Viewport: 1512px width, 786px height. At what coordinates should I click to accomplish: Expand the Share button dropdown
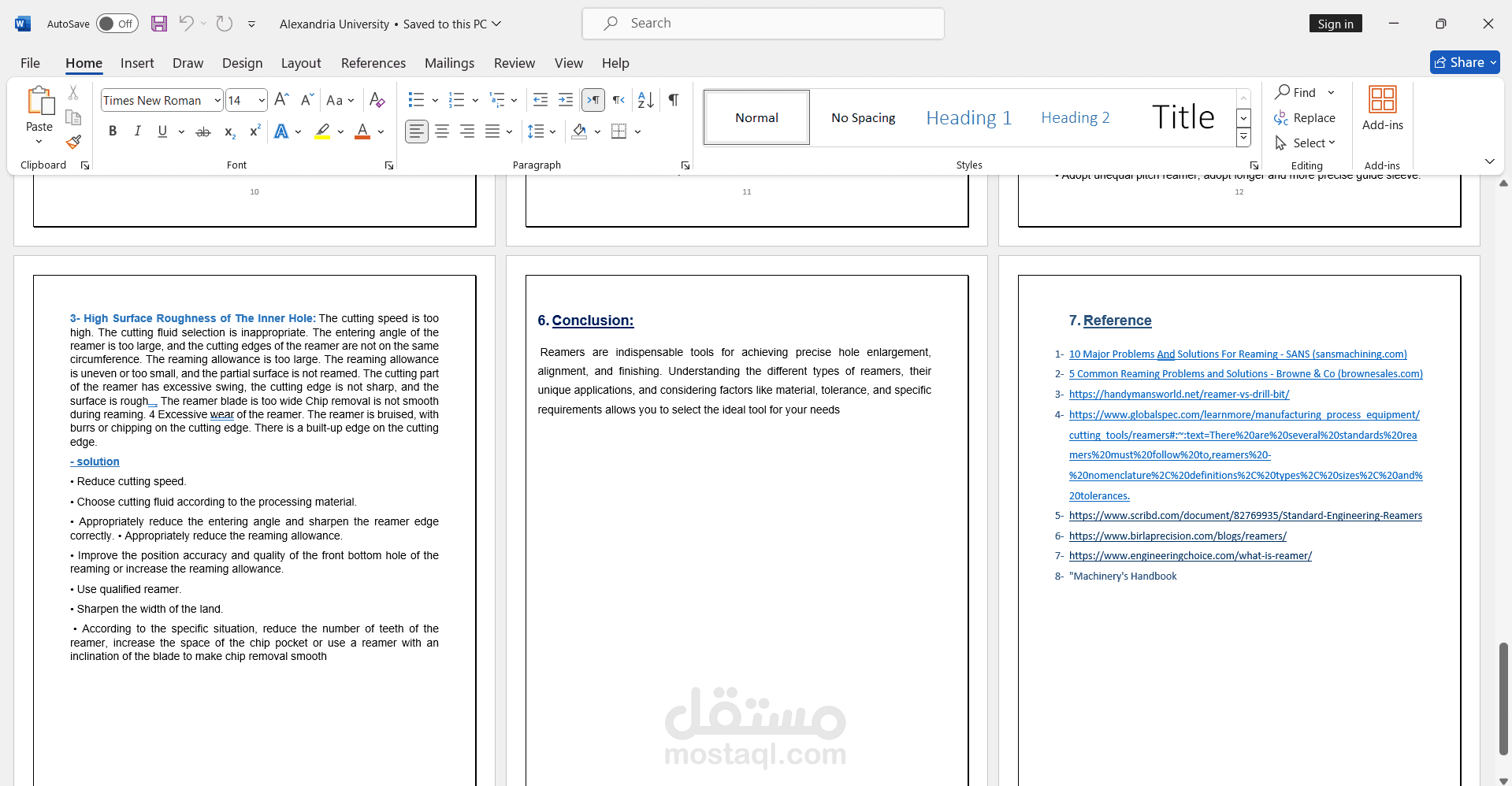(1493, 62)
